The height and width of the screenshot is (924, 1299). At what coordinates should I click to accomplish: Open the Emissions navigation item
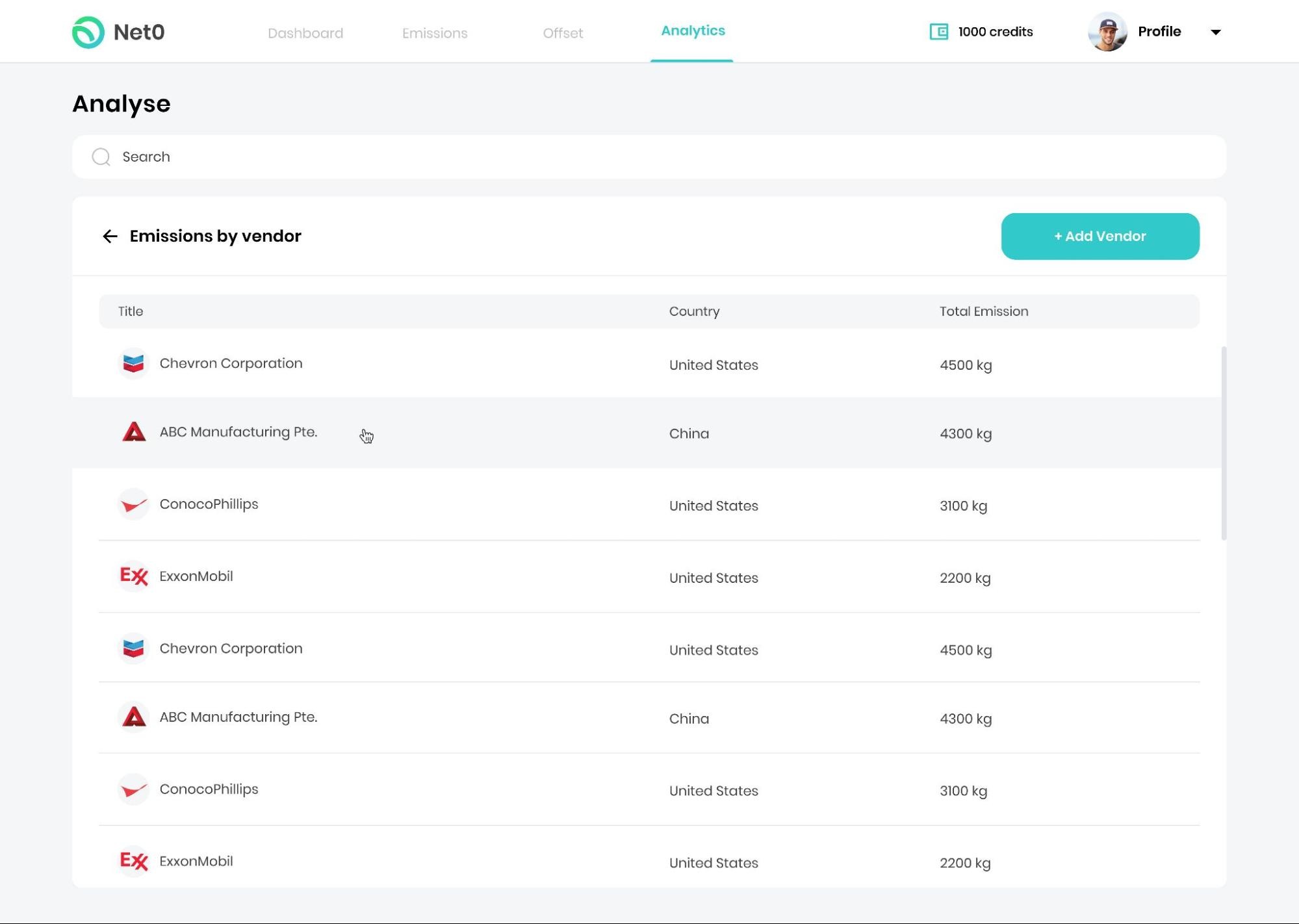(435, 33)
